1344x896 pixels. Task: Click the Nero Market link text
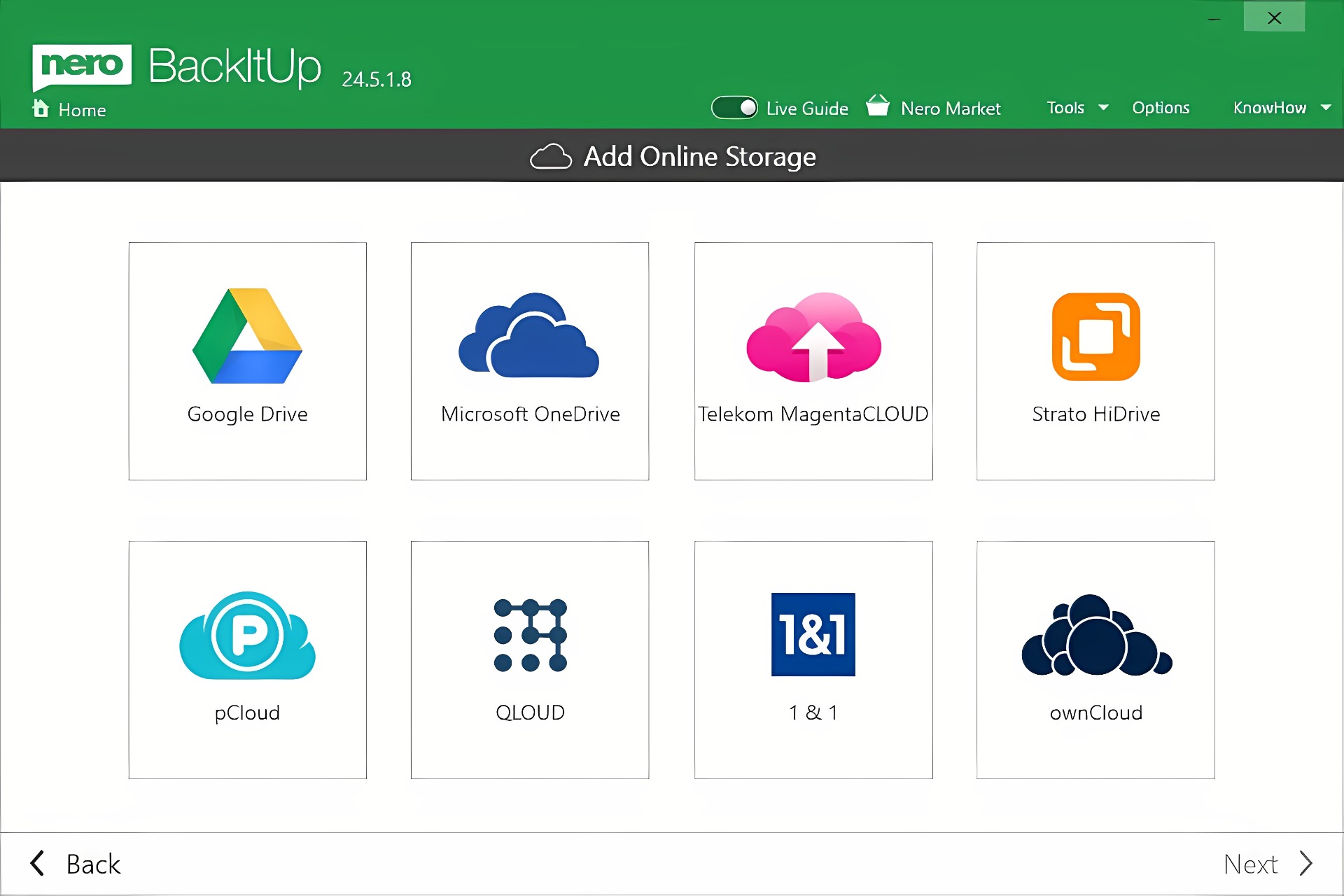(x=951, y=108)
